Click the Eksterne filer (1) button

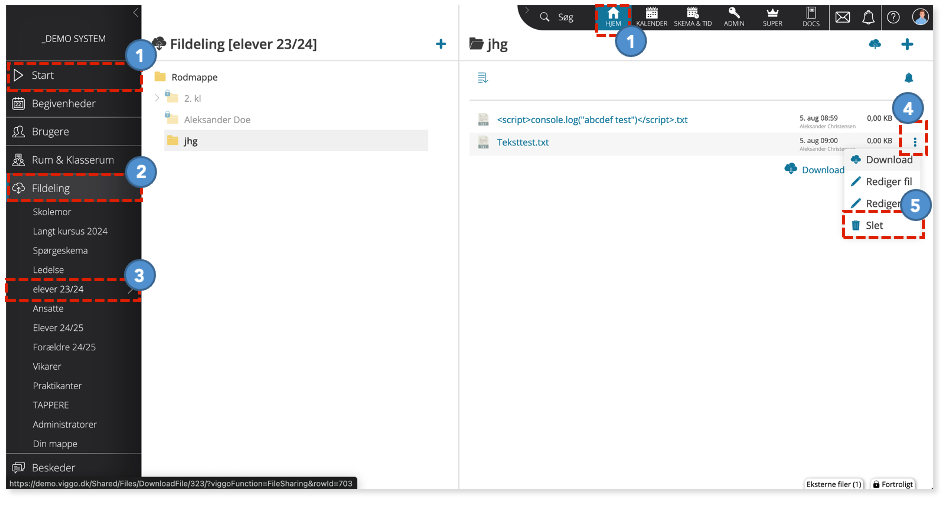833,484
